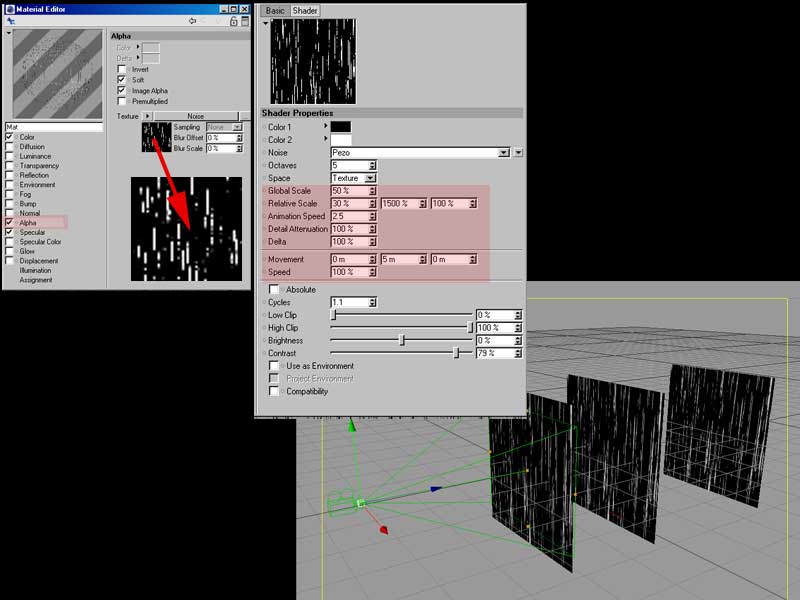
Task: Switch to the Basic tab
Action: click(275, 11)
